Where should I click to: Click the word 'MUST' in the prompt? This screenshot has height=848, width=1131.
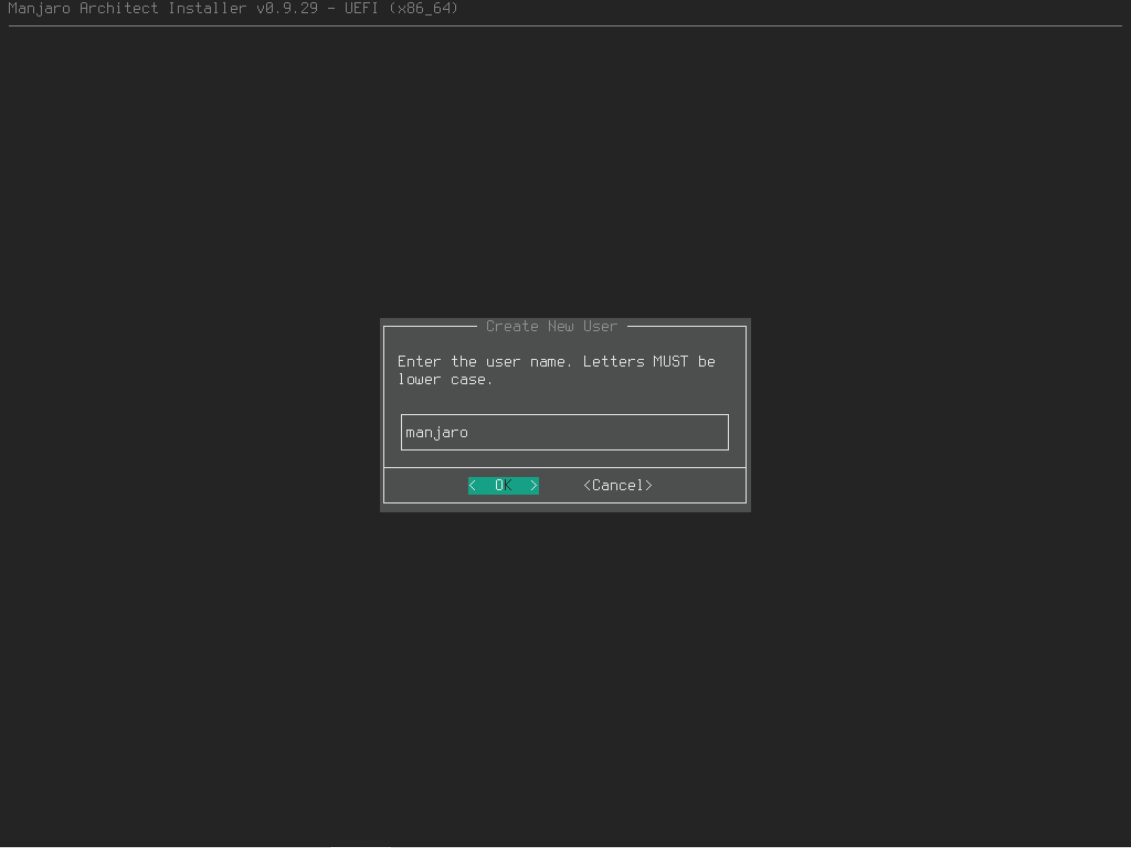tap(671, 362)
